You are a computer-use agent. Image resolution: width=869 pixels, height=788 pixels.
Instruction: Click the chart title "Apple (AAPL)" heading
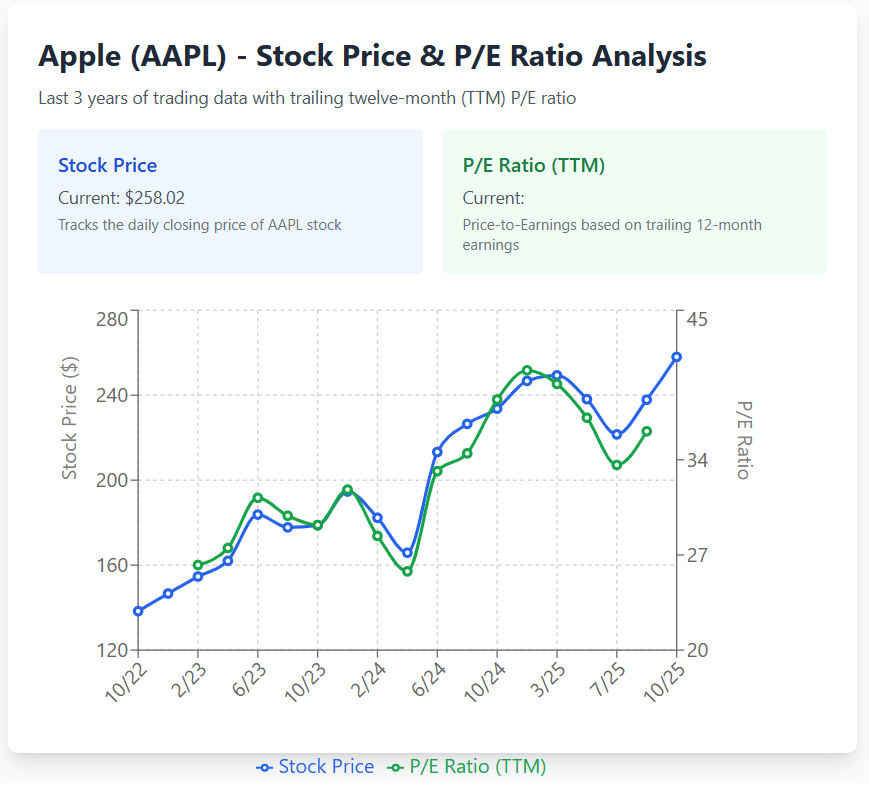tap(372, 56)
